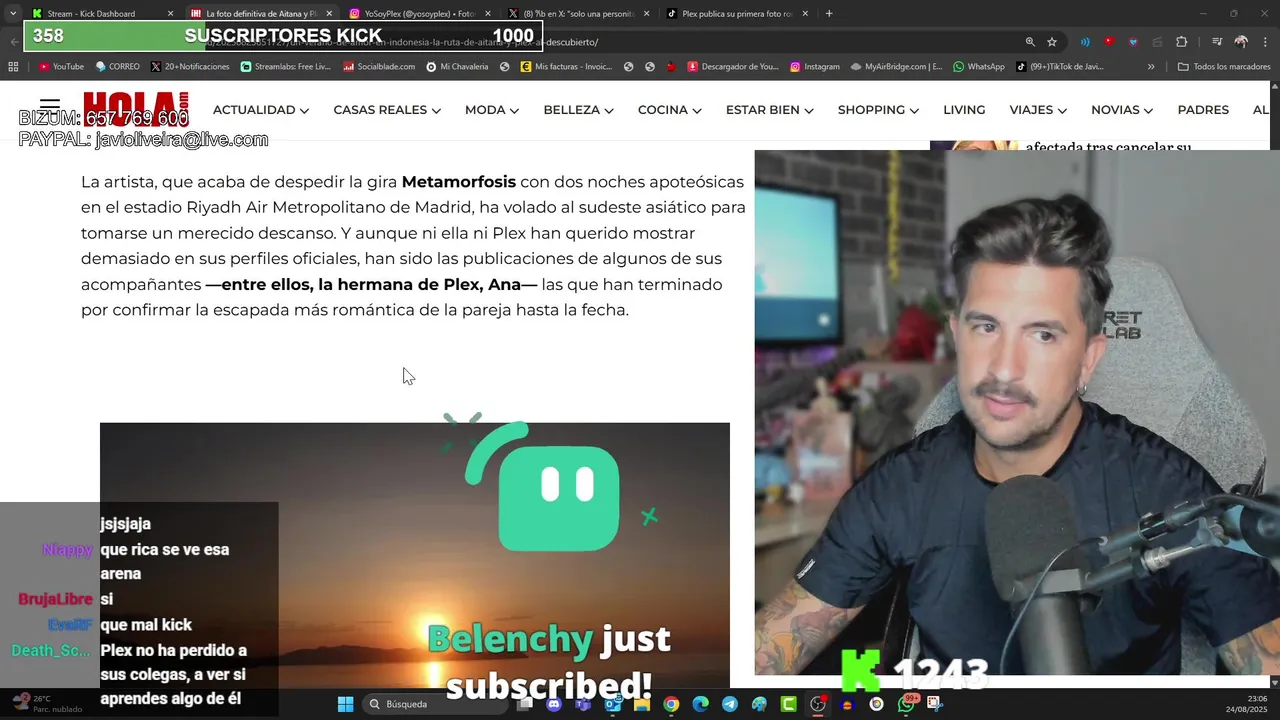Open the TikTok de Javi bookmark
This screenshot has height=720, width=1280.
coord(1060,67)
